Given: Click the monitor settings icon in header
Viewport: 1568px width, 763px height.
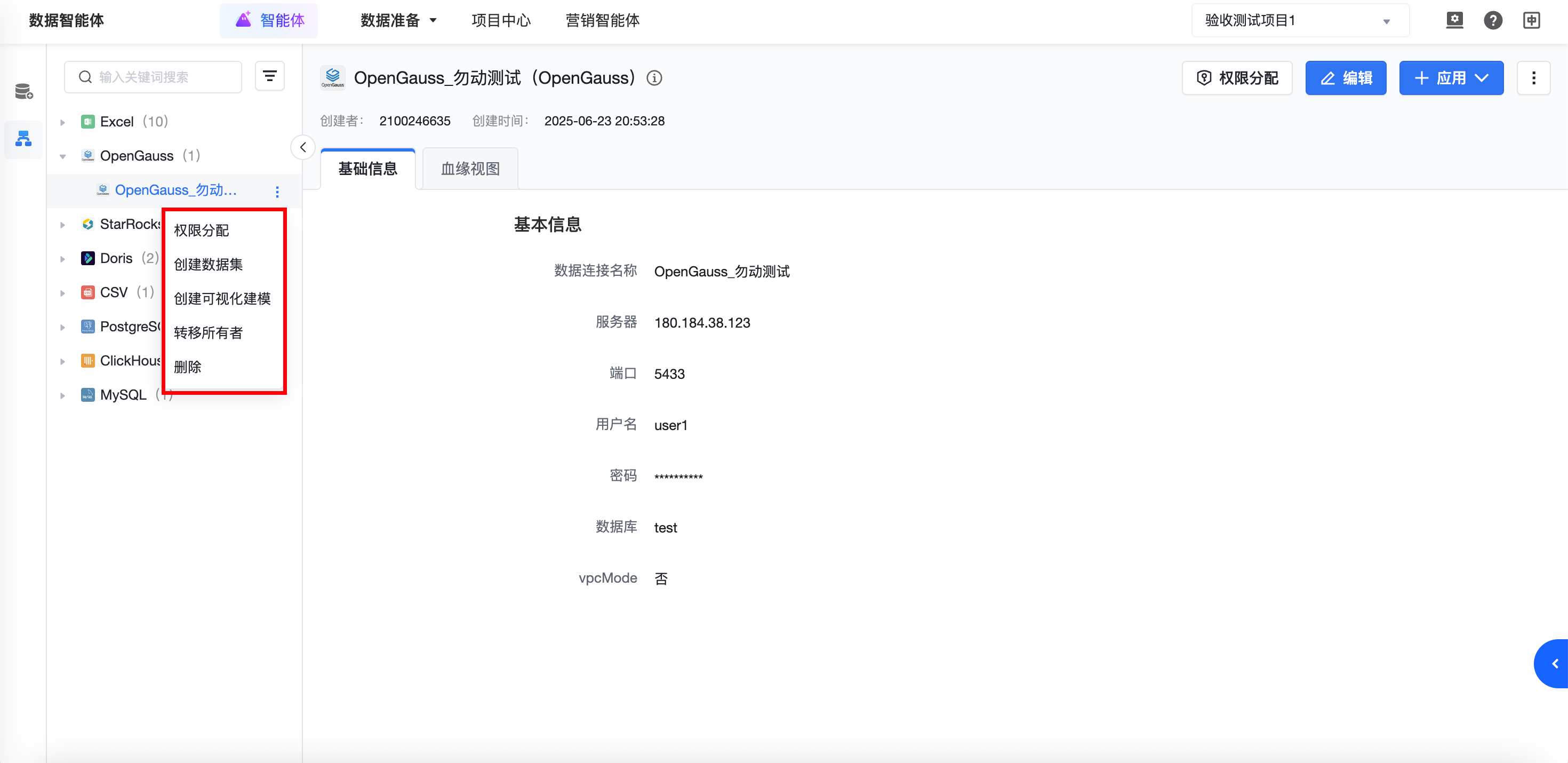Looking at the screenshot, I should [x=1454, y=20].
